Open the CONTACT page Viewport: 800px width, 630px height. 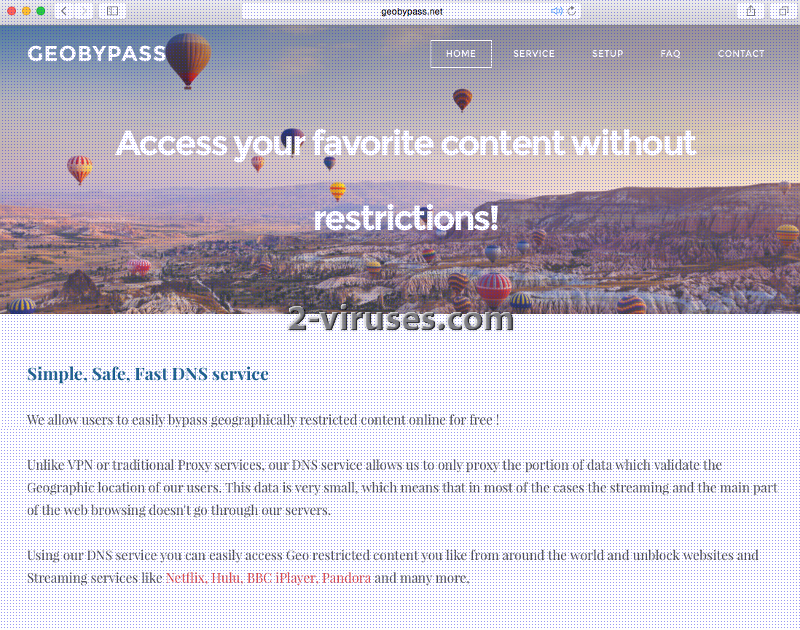pyautogui.click(x=741, y=54)
